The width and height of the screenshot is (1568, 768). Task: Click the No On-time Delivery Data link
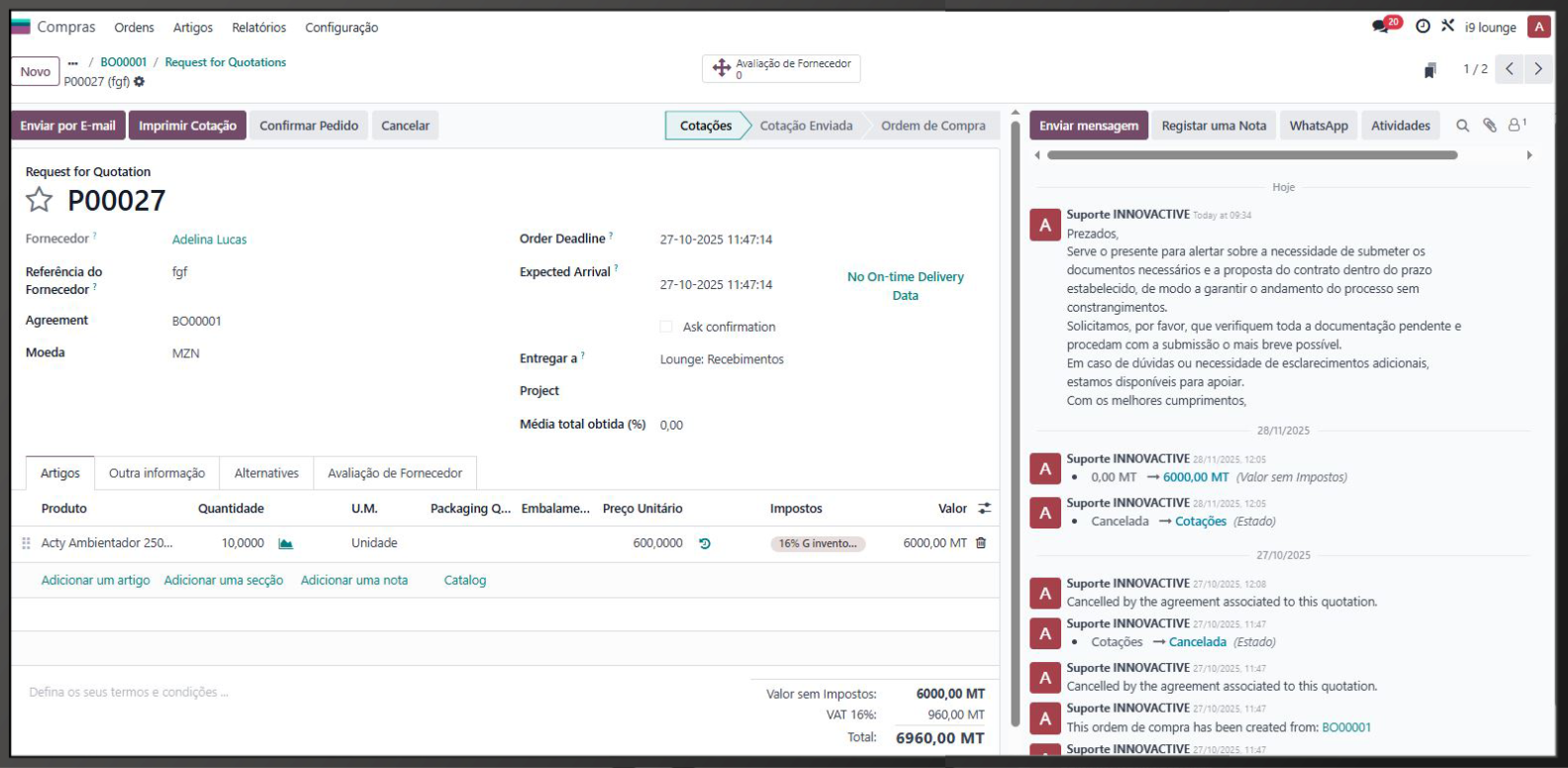[905, 286]
